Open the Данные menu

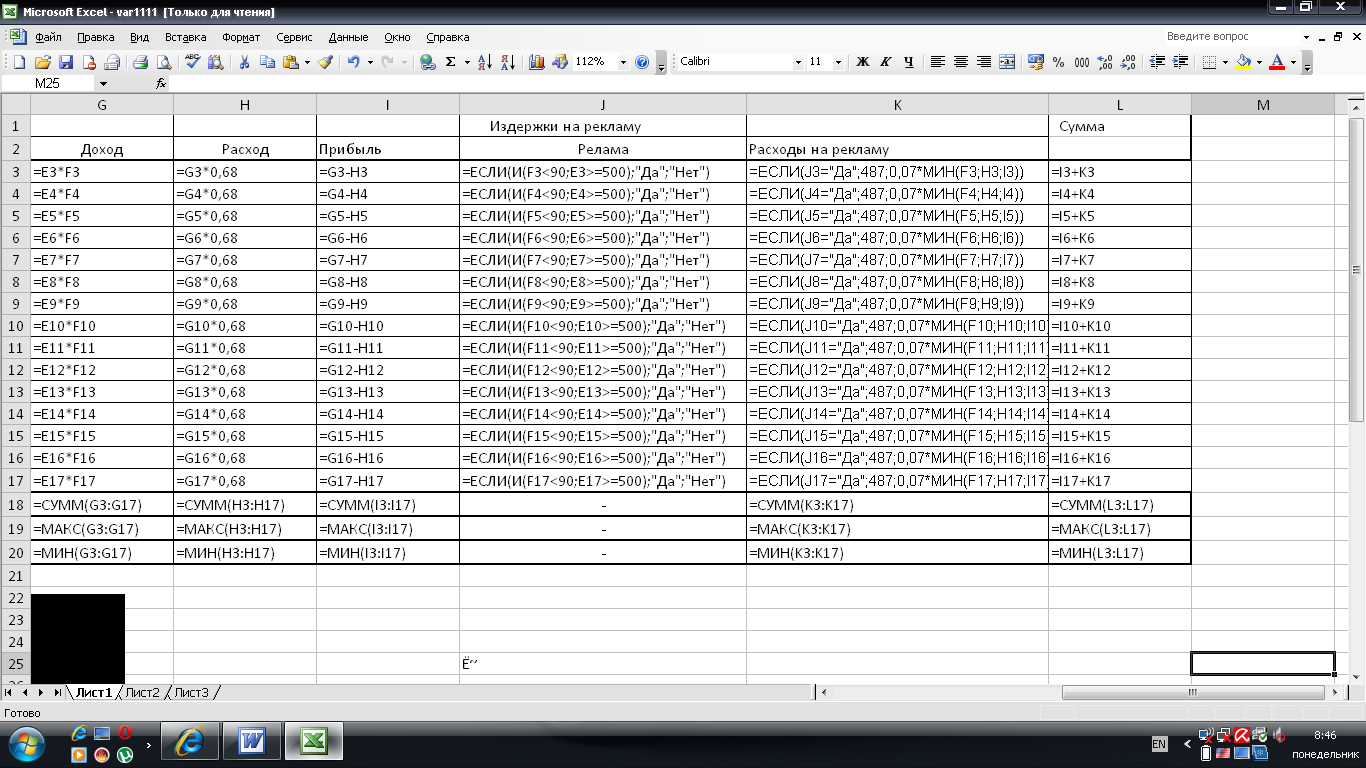tap(348, 37)
